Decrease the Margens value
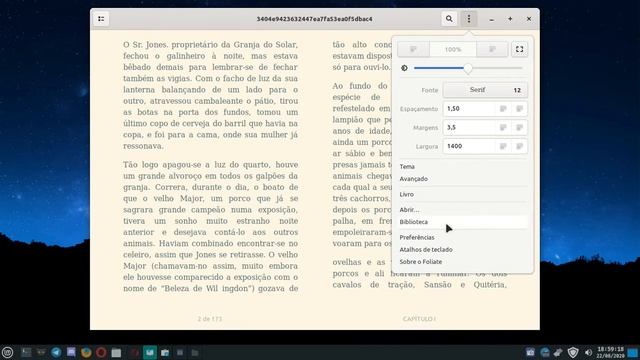The height and width of the screenshot is (360, 640). coord(503,127)
